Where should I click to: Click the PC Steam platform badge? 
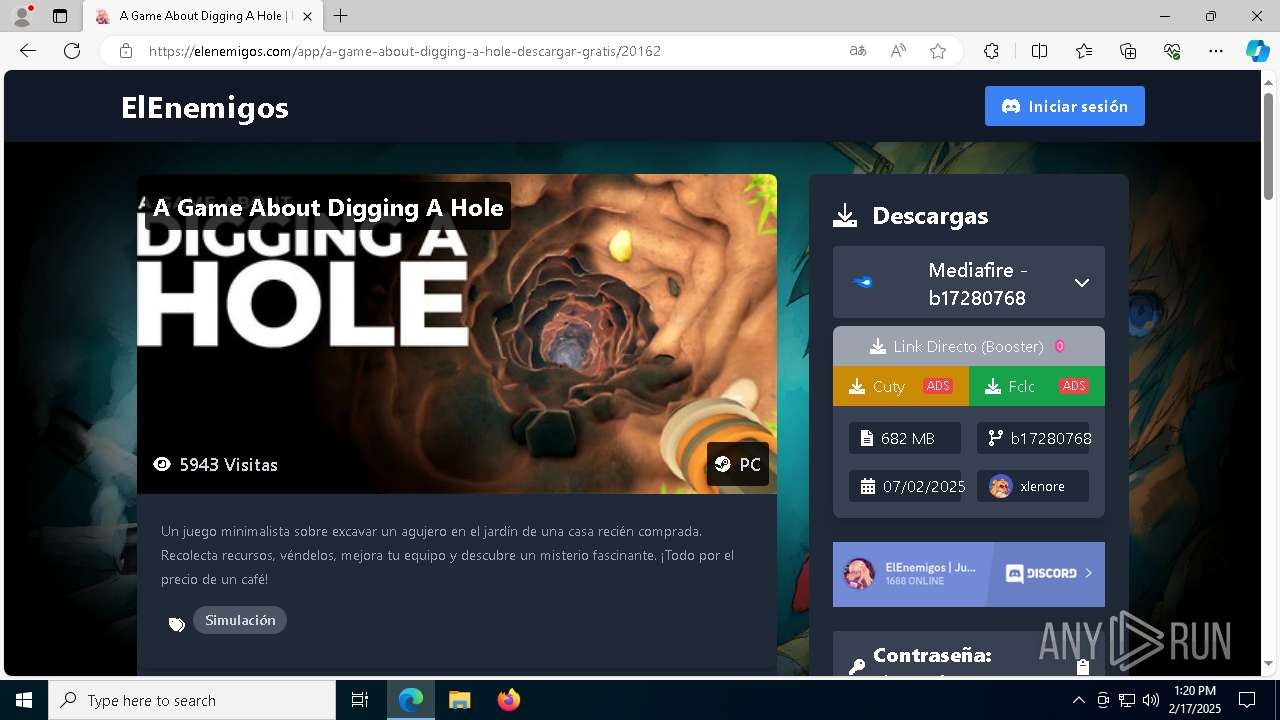coord(738,464)
